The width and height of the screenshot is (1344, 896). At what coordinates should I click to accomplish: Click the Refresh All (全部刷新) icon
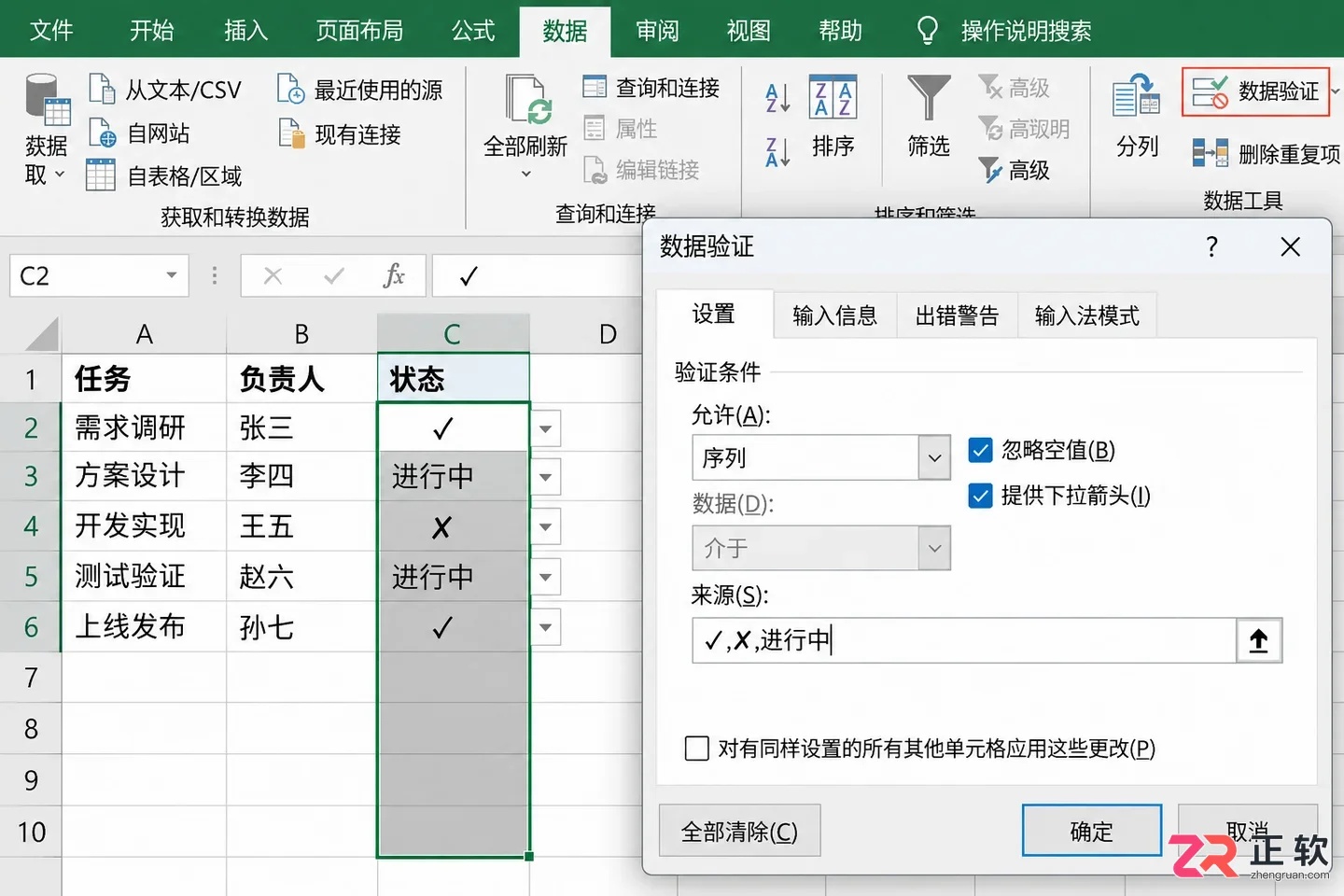[527, 100]
